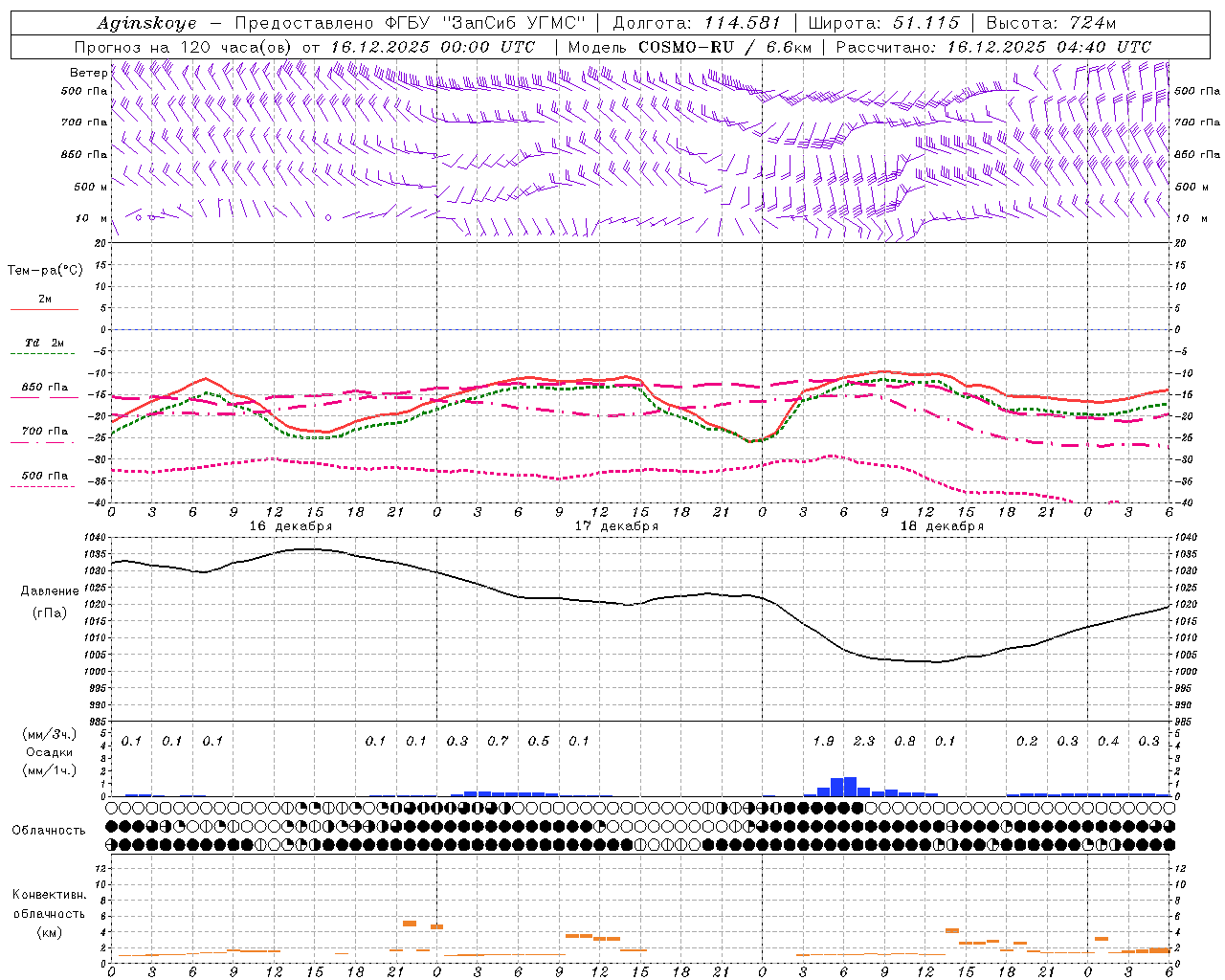
Task: Click the Широта: 51.115 value
Action: (883, 23)
